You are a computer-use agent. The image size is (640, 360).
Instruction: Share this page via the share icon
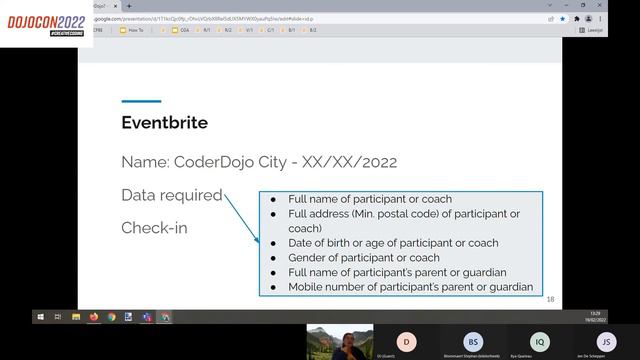tap(551, 19)
